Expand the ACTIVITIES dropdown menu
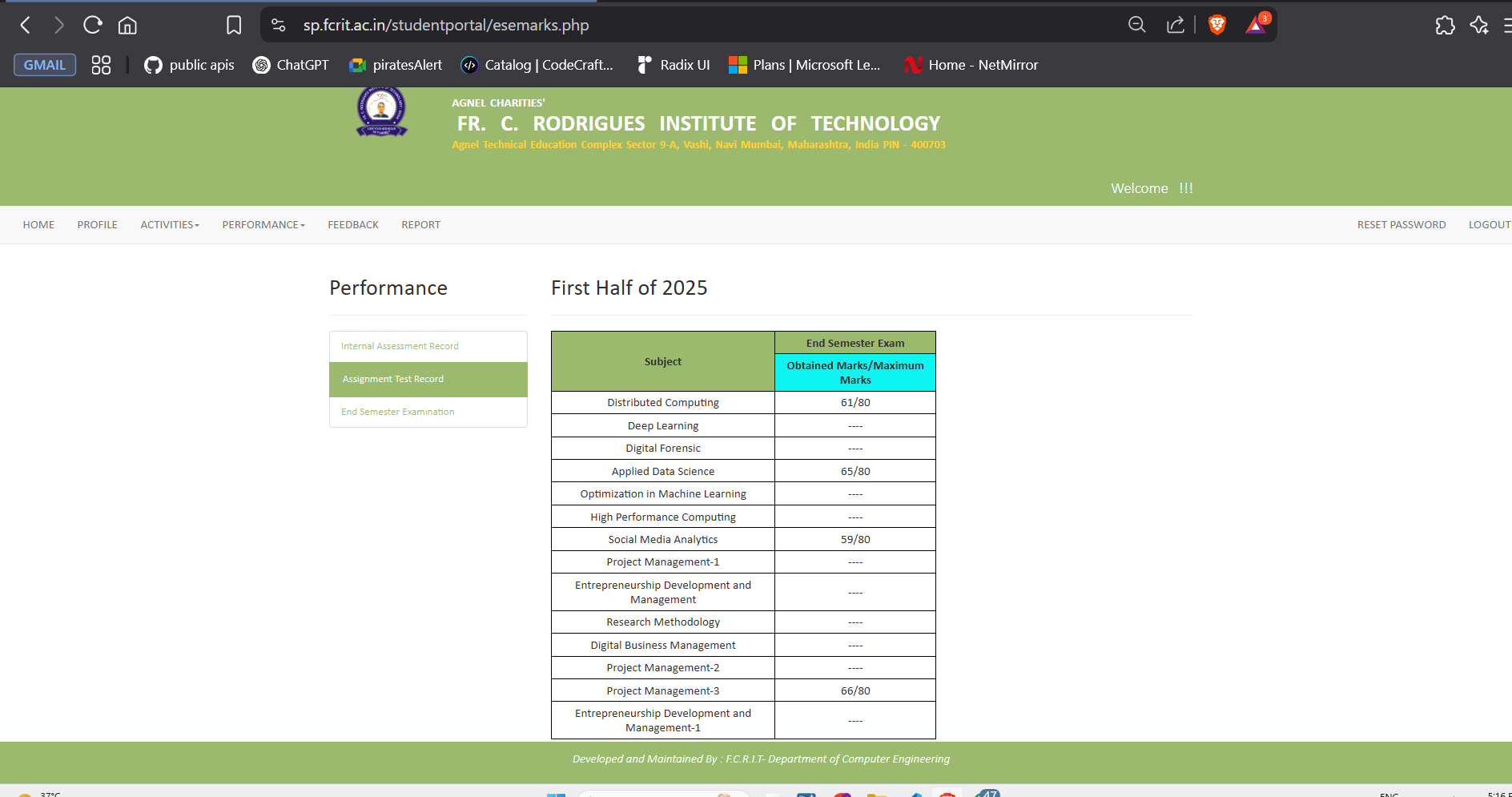The height and width of the screenshot is (797, 1512). pyautogui.click(x=170, y=225)
